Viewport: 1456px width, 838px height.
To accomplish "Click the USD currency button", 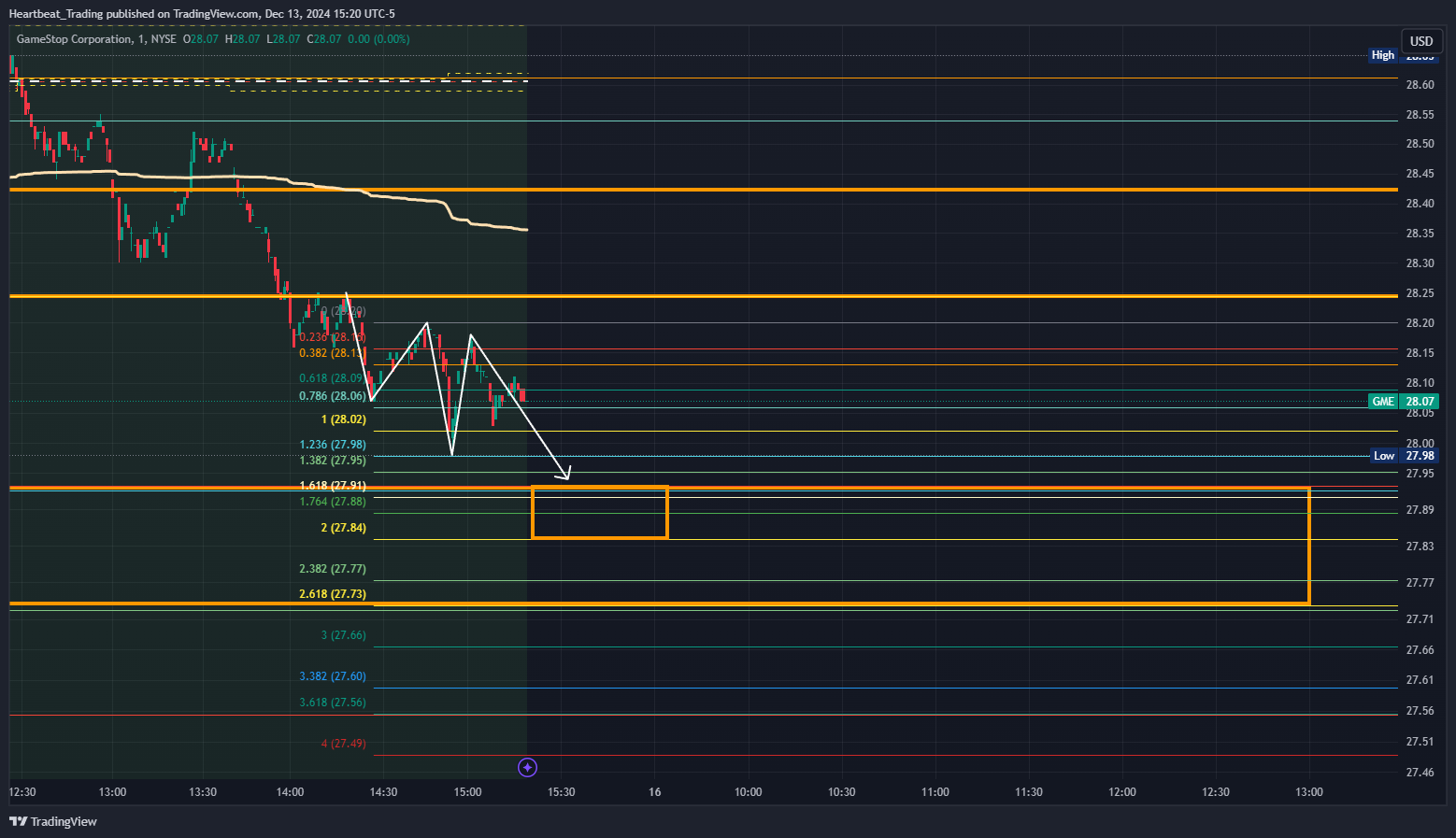I will click(1421, 41).
